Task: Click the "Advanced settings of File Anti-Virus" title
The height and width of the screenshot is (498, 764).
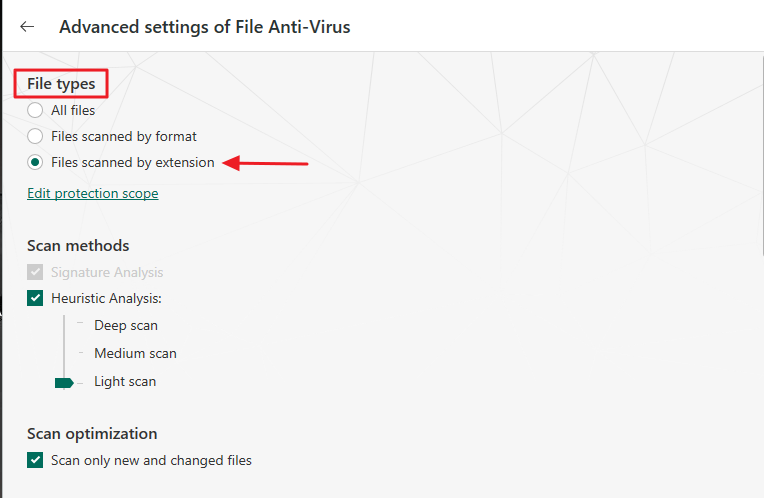Action: 205,27
